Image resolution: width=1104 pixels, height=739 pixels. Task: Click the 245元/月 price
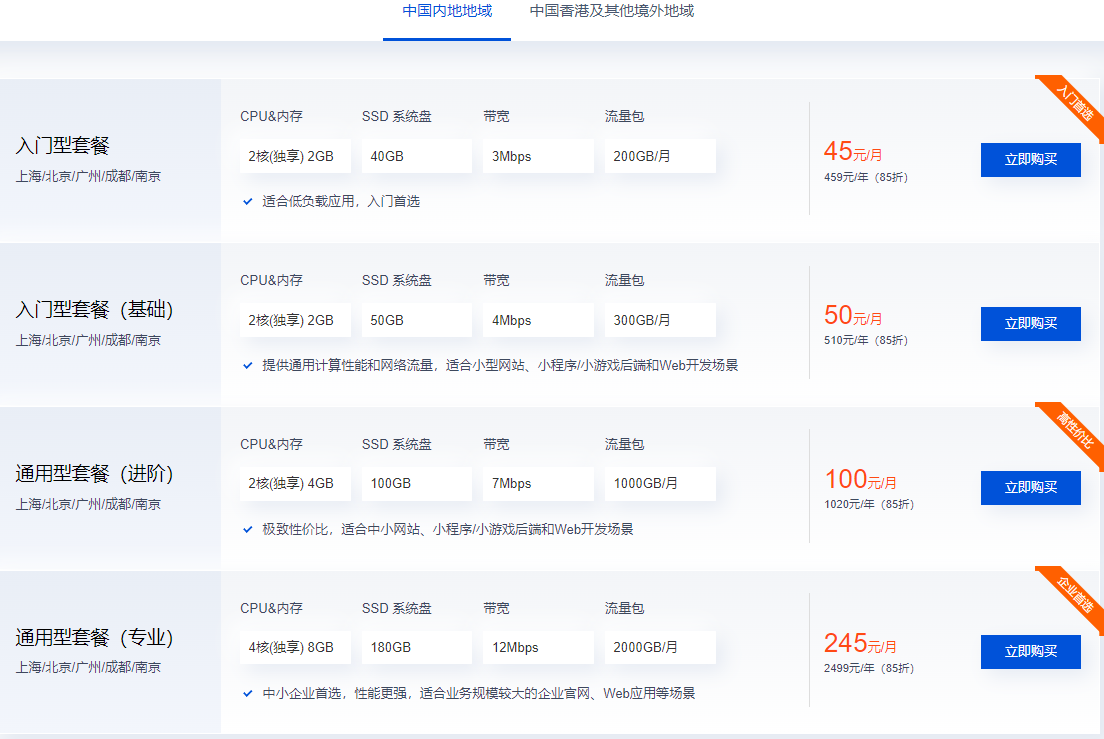860,644
